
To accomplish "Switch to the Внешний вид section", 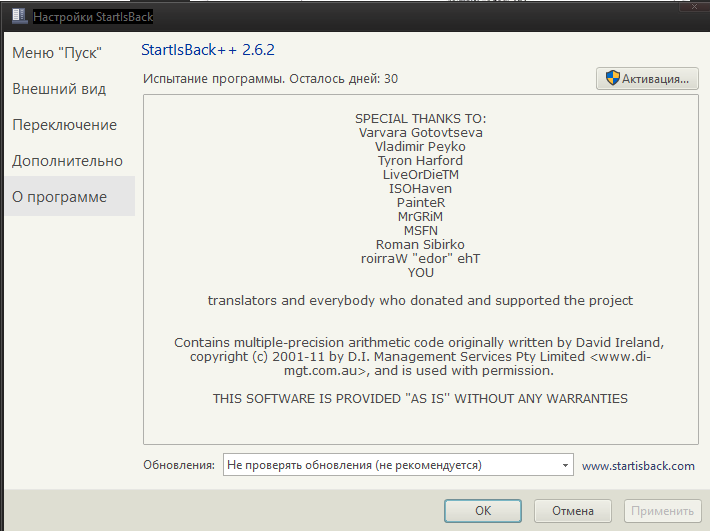I will point(59,89).
